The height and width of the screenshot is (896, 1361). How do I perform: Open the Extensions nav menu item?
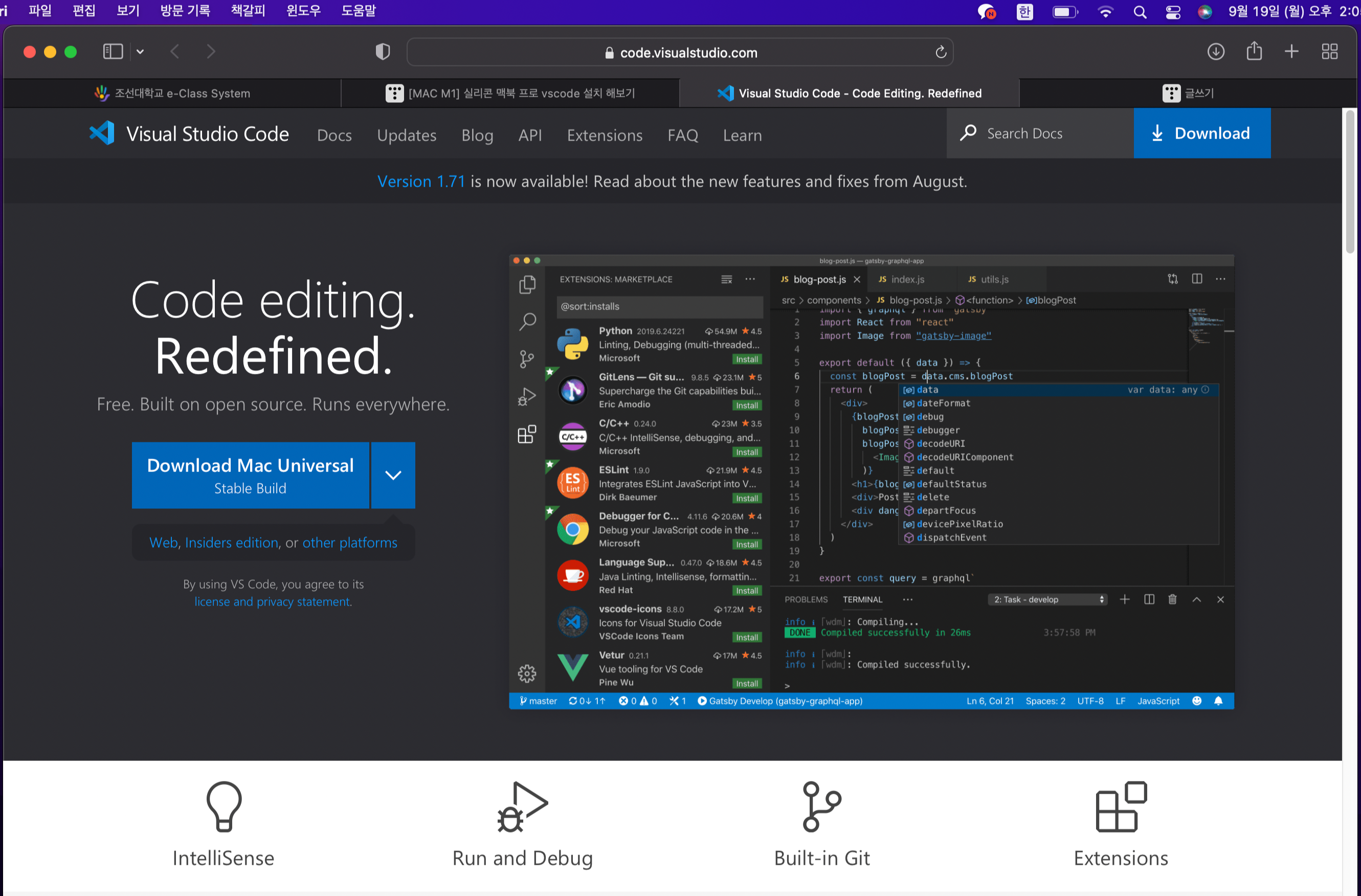click(x=605, y=136)
